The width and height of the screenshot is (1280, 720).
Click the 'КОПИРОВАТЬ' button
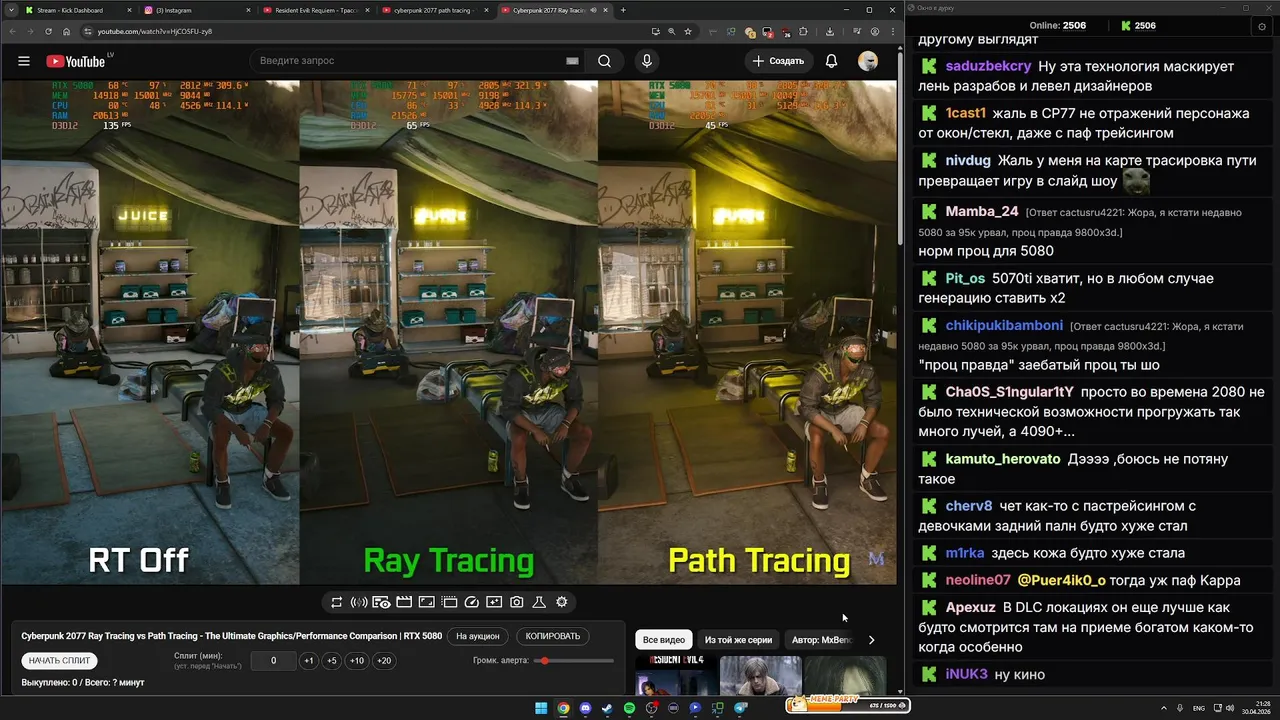click(x=553, y=636)
